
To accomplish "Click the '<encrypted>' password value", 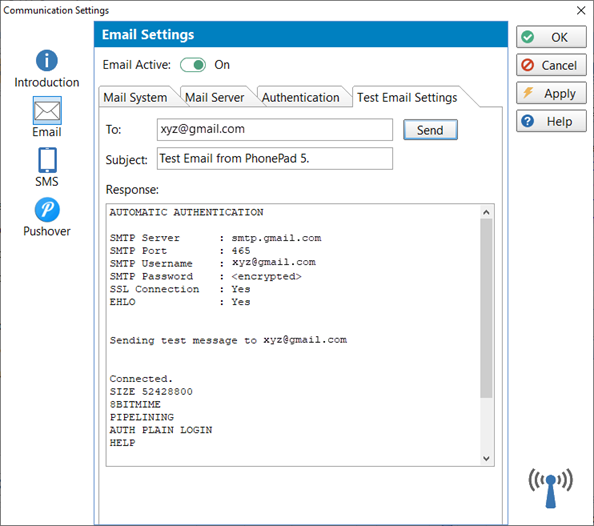I will (x=266, y=276).
